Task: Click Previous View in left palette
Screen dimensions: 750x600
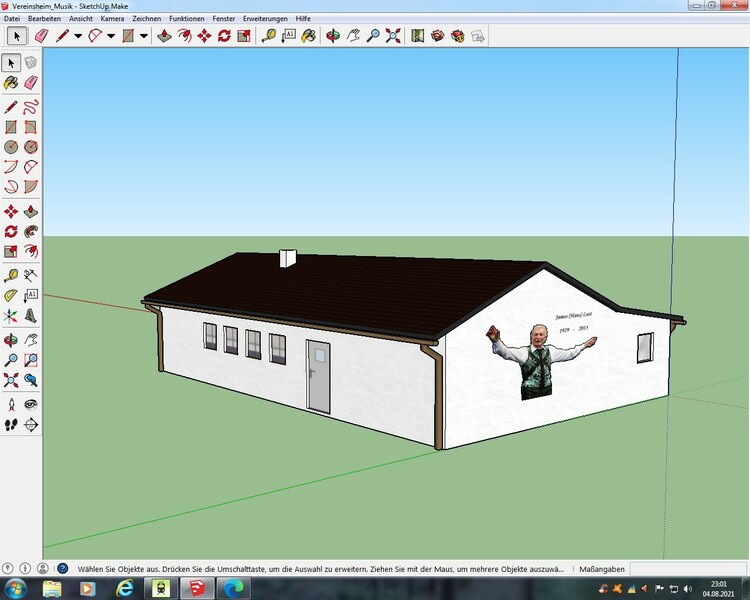Action: (x=31, y=380)
